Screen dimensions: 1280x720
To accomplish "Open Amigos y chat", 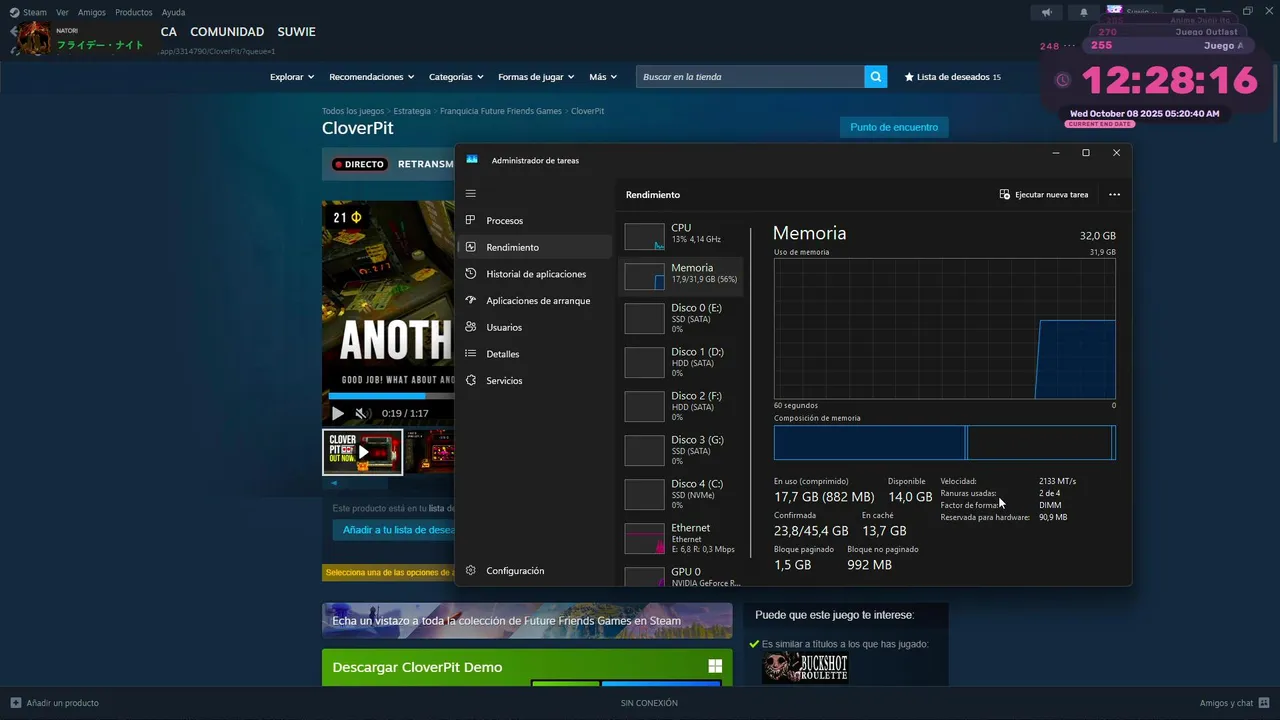I will (1233, 703).
